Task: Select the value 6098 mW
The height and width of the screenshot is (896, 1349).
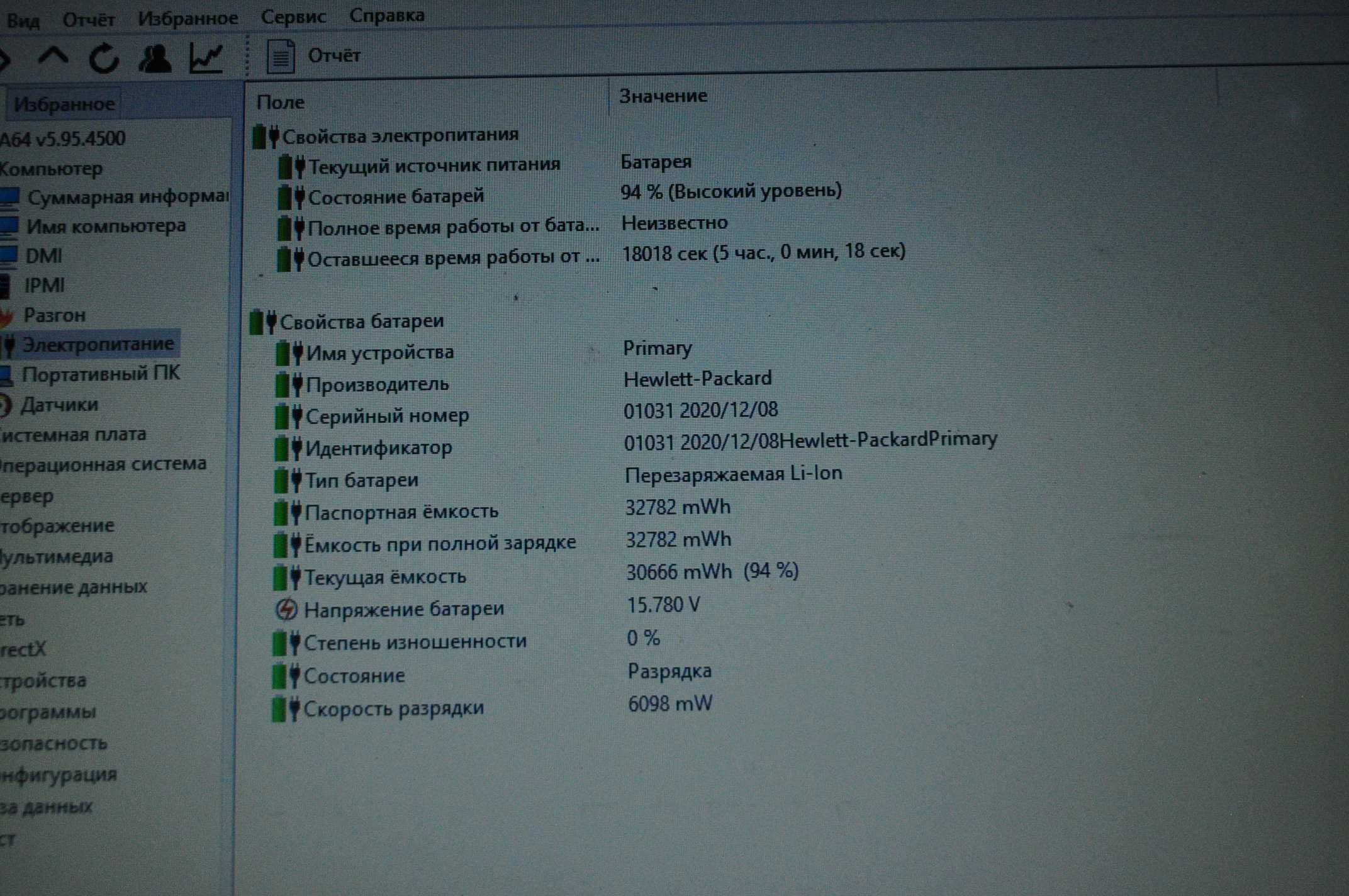Action: click(670, 703)
